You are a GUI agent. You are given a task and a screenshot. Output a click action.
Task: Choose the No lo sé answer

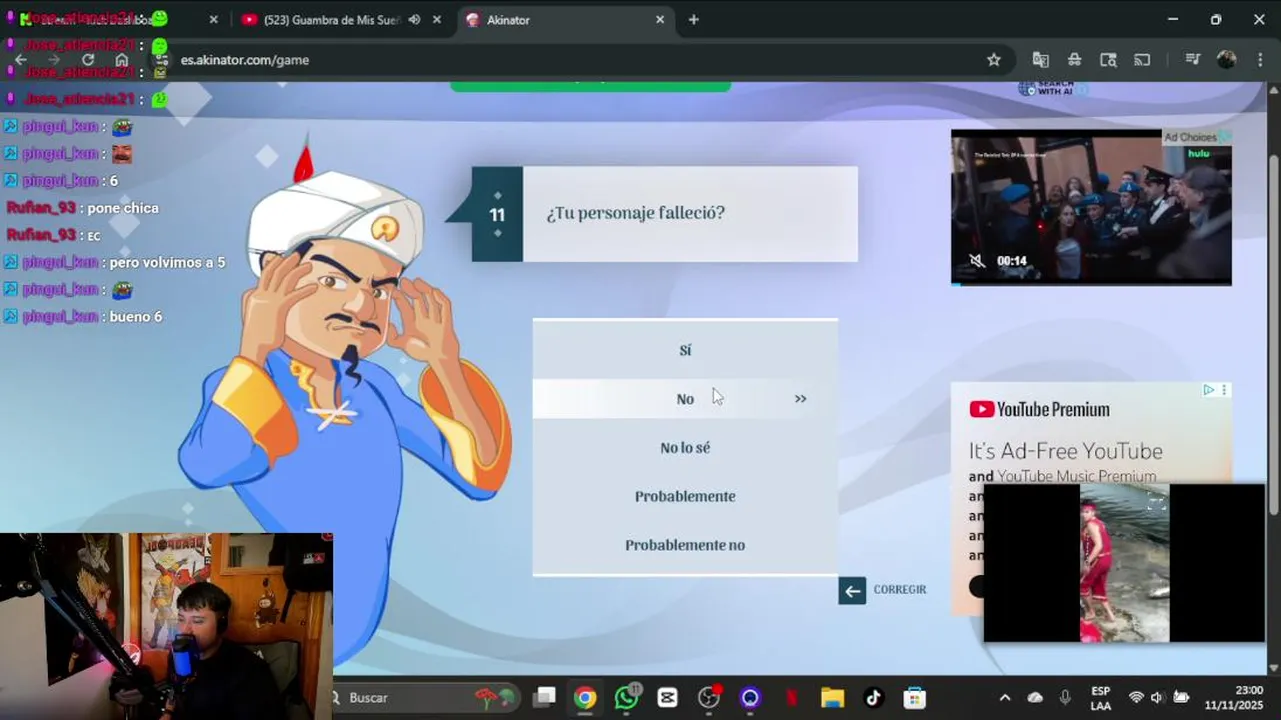(x=685, y=448)
